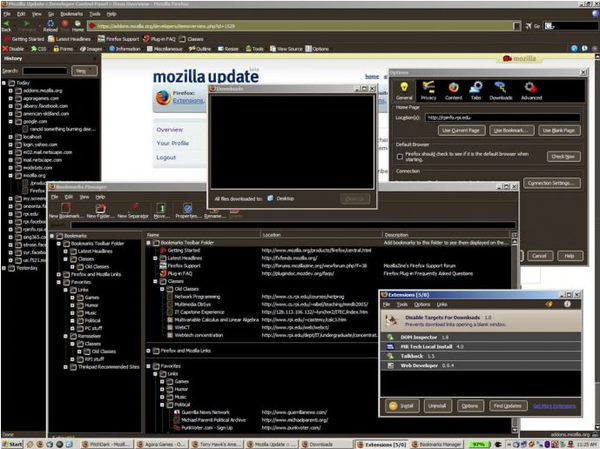The height and width of the screenshot is (449, 600).
Task: Click View Source on Web Developer toolbar
Action: (286, 49)
